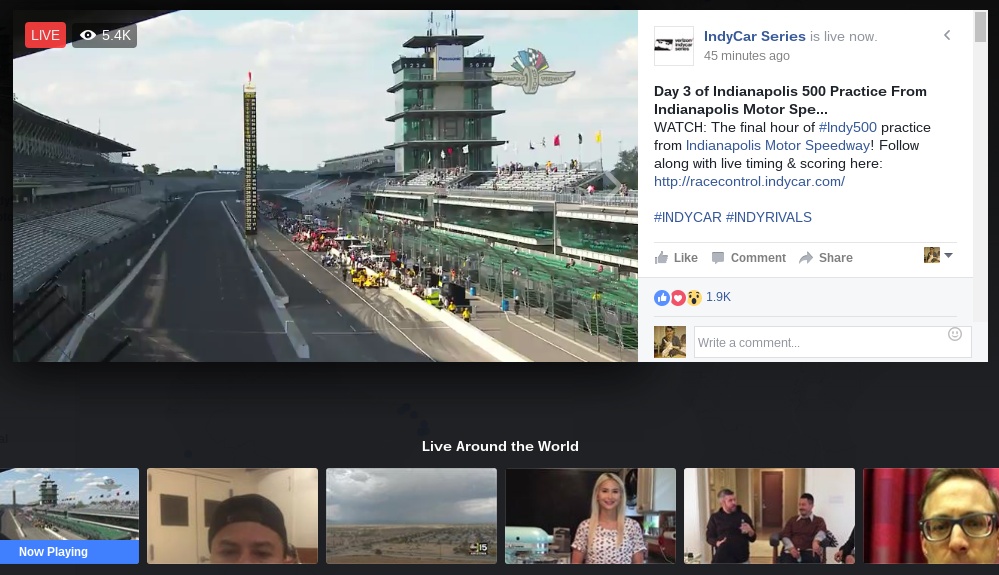Click the Share arrow icon
The width and height of the screenshot is (999, 575).
806,258
